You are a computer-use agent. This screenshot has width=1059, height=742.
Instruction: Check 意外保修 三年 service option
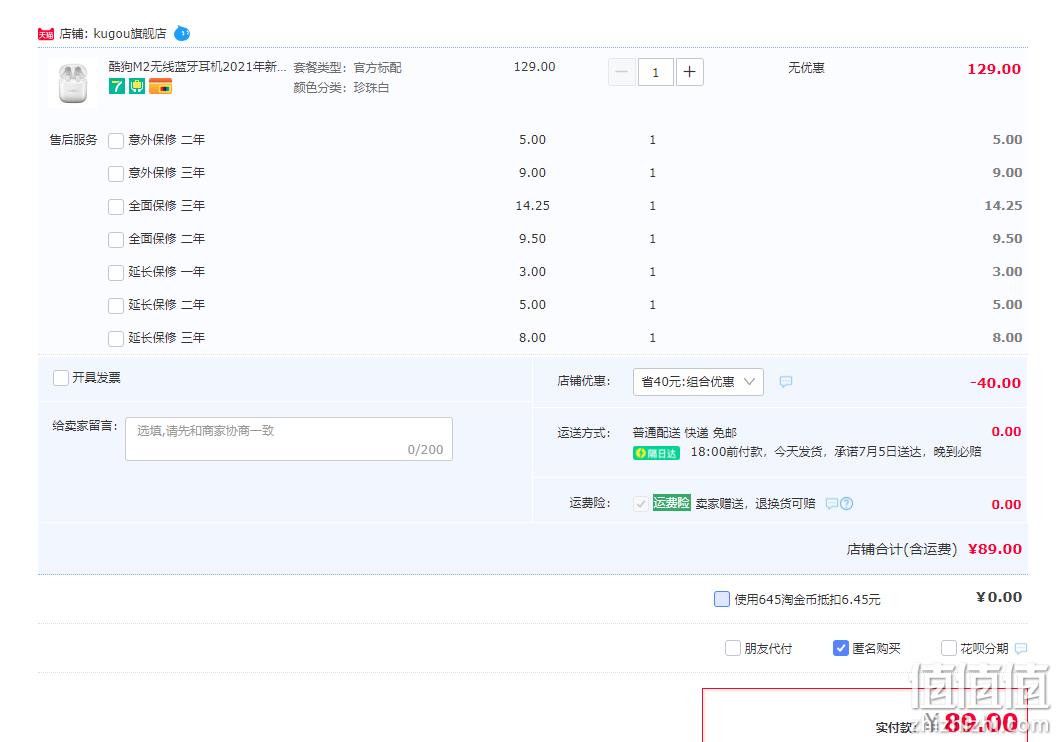click(116, 174)
